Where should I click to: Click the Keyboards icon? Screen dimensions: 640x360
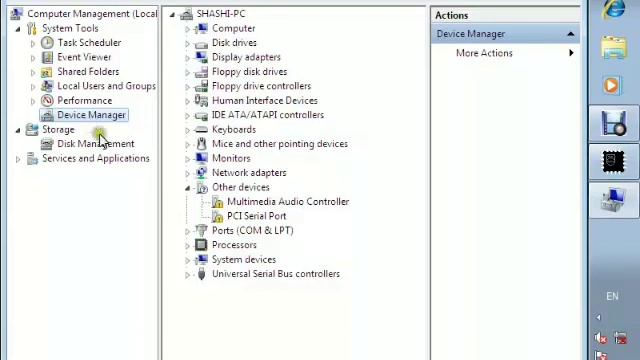click(x=201, y=130)
